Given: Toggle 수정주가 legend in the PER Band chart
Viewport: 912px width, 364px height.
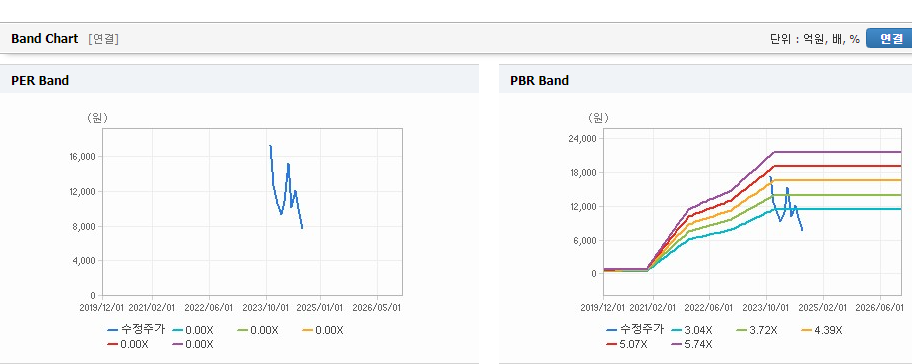Looking at the screenshot, I should click(x=136, y=330).
